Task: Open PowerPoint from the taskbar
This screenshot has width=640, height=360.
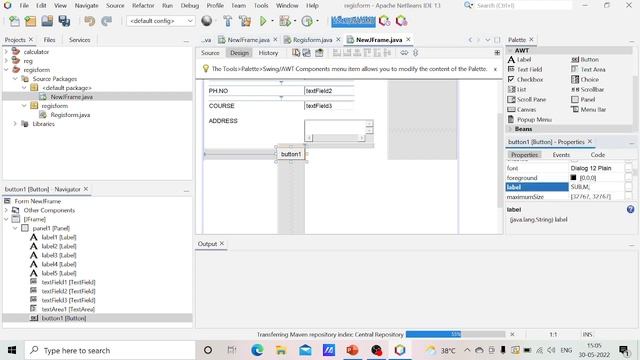Action: pyautogui.click(x=352, y=350)
